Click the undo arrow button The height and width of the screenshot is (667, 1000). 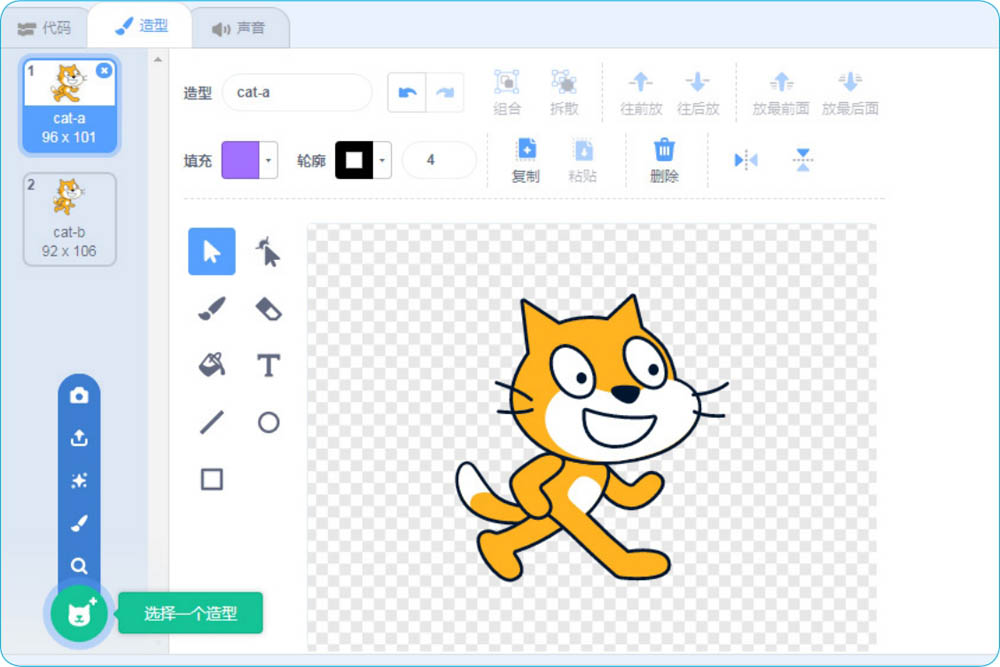(407, 92)
